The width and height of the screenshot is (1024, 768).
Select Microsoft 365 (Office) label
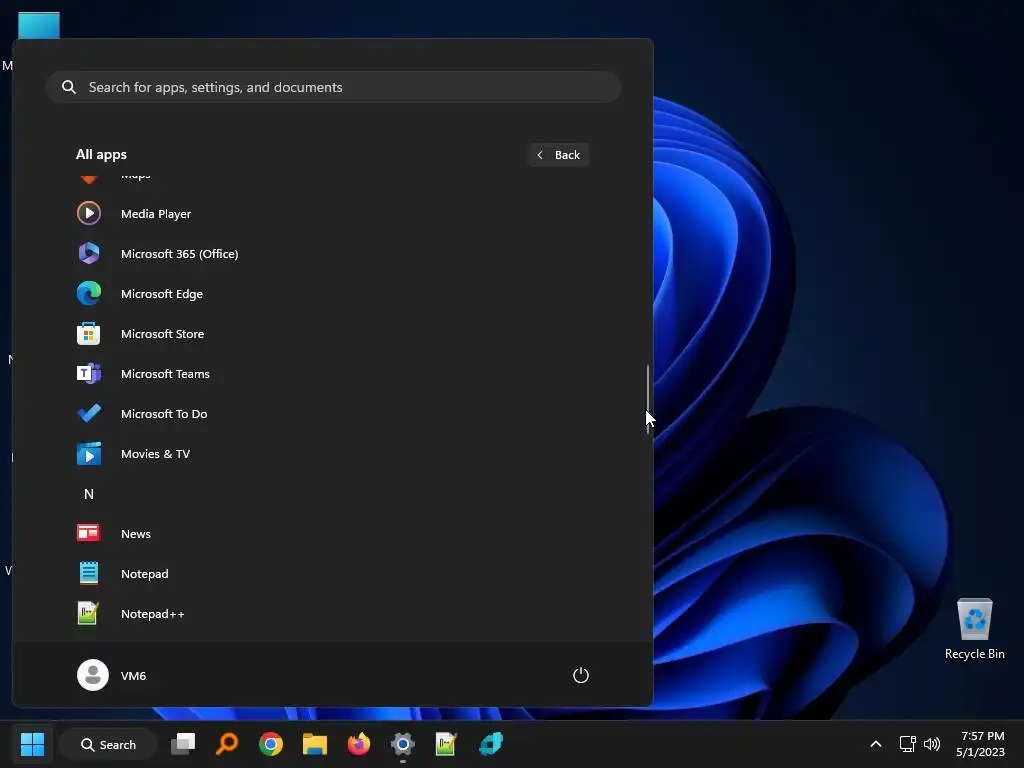point(180,253)
